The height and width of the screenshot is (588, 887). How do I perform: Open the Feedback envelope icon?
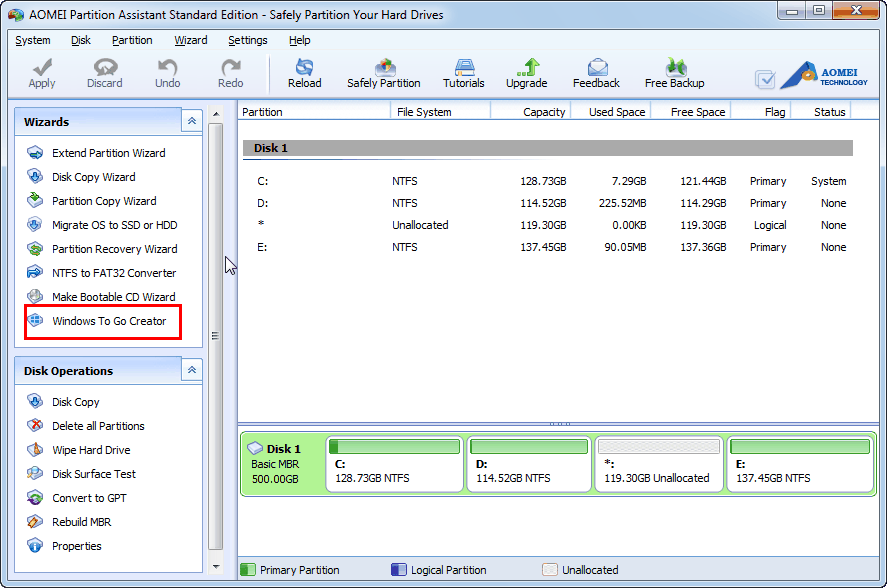click(x=597, y=67)
